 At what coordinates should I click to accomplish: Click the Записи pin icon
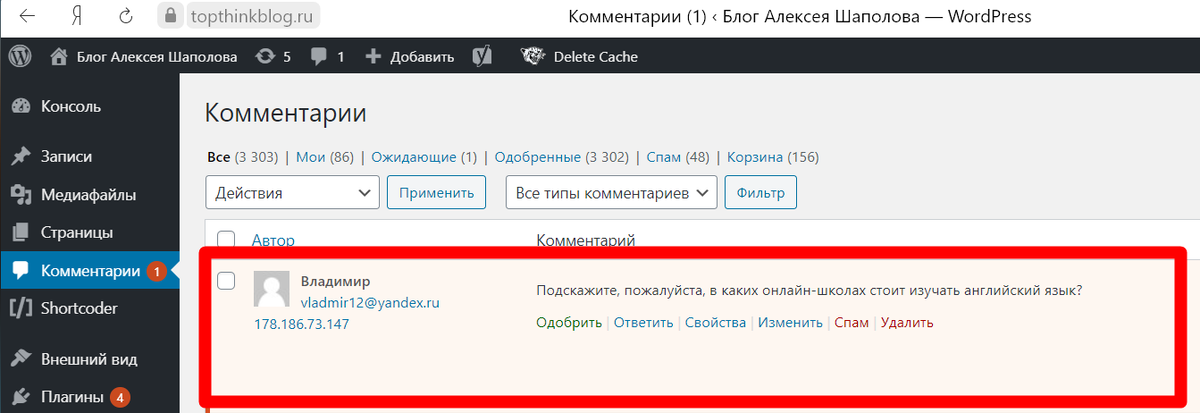(20, 157)
